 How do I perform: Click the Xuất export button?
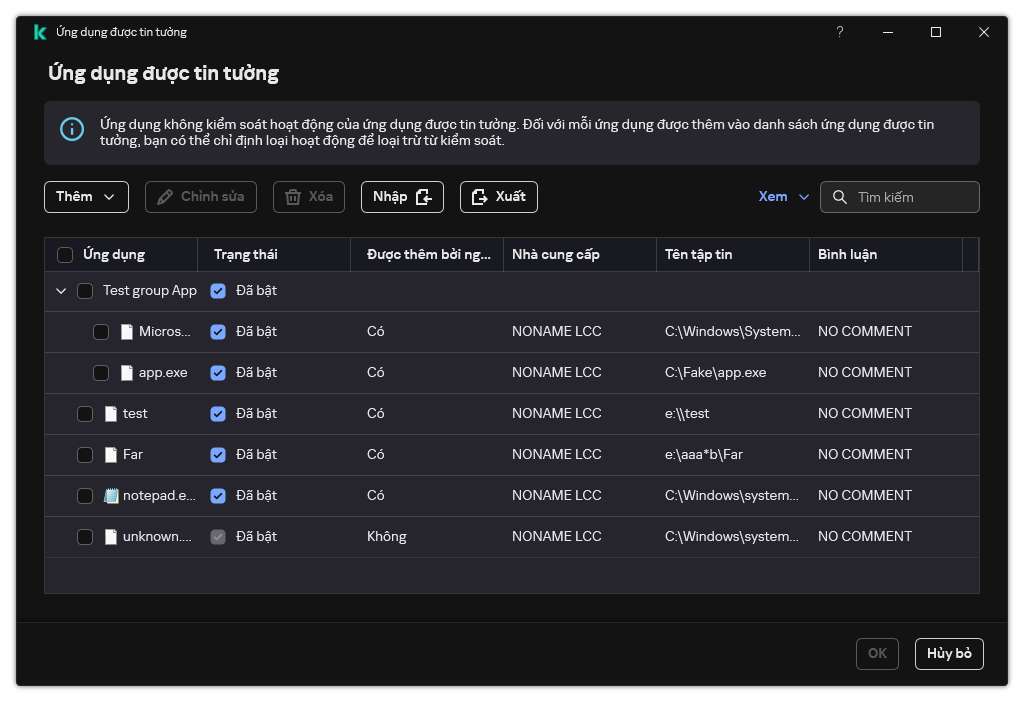[498, 197]
